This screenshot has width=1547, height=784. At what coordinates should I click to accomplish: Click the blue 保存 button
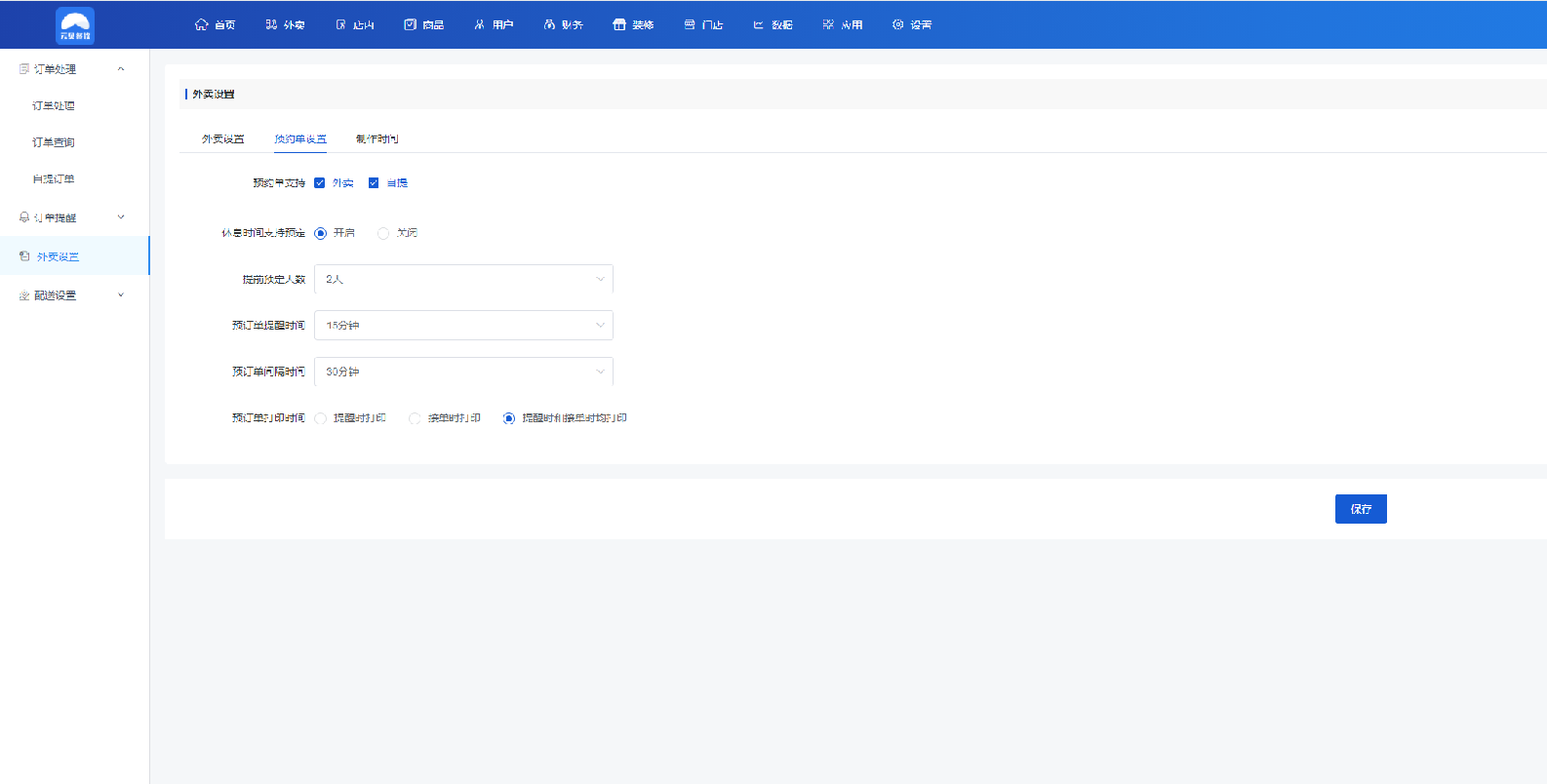1361,509
